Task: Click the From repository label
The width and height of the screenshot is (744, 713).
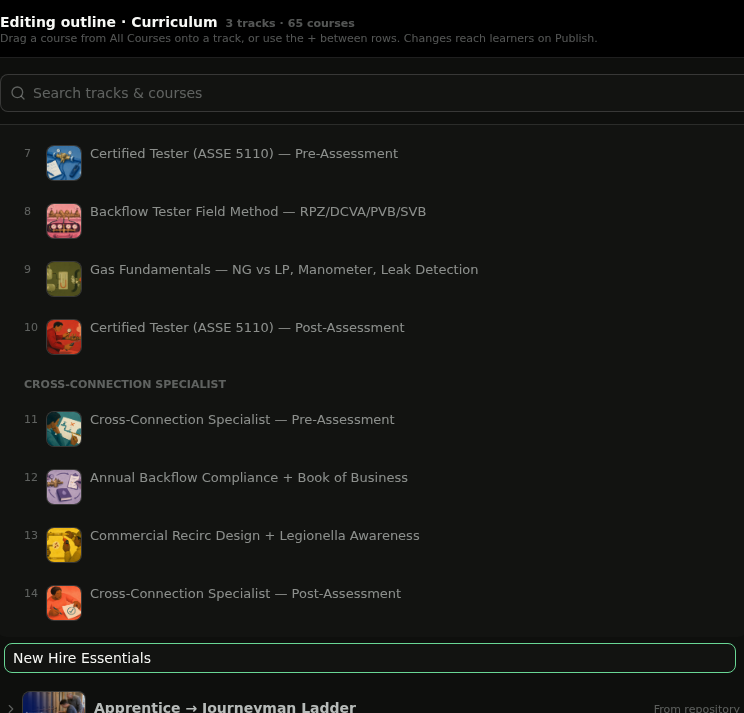Action: tap(696, 708)
